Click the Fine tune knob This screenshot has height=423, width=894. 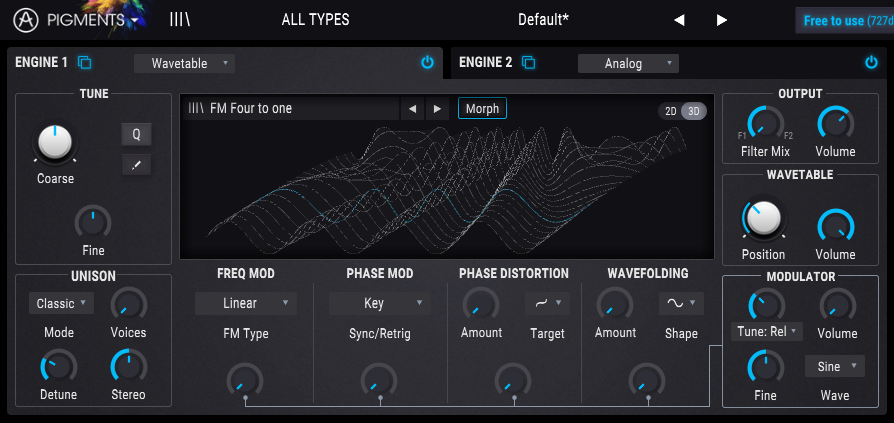click(x=93, y=223)
